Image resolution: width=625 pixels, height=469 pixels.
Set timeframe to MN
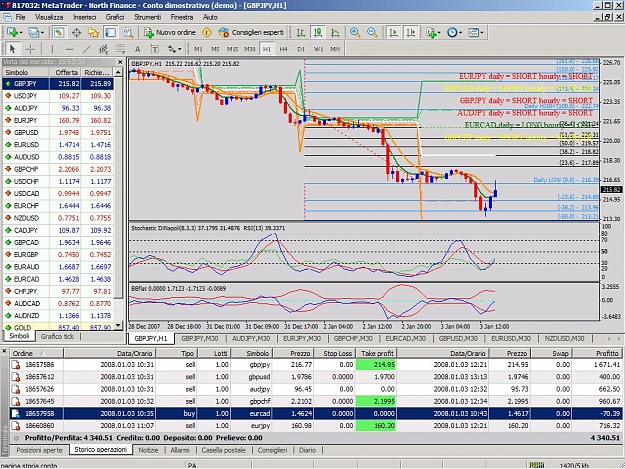coord(335,49)
